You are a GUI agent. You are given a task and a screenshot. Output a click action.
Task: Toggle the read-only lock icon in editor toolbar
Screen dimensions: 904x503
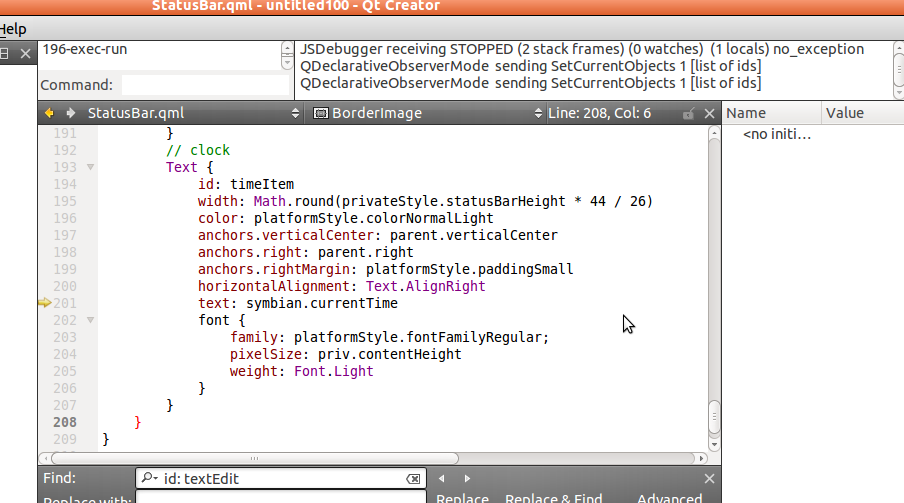(688, 113)
